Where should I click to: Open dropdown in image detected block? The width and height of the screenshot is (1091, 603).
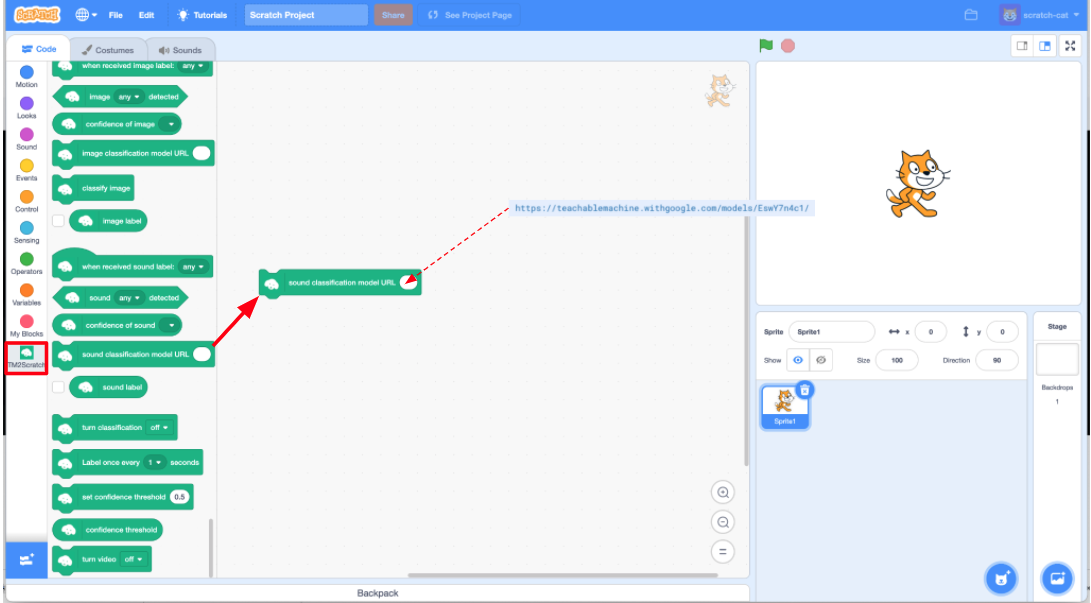pyautogui.click(x=129, y=97)
